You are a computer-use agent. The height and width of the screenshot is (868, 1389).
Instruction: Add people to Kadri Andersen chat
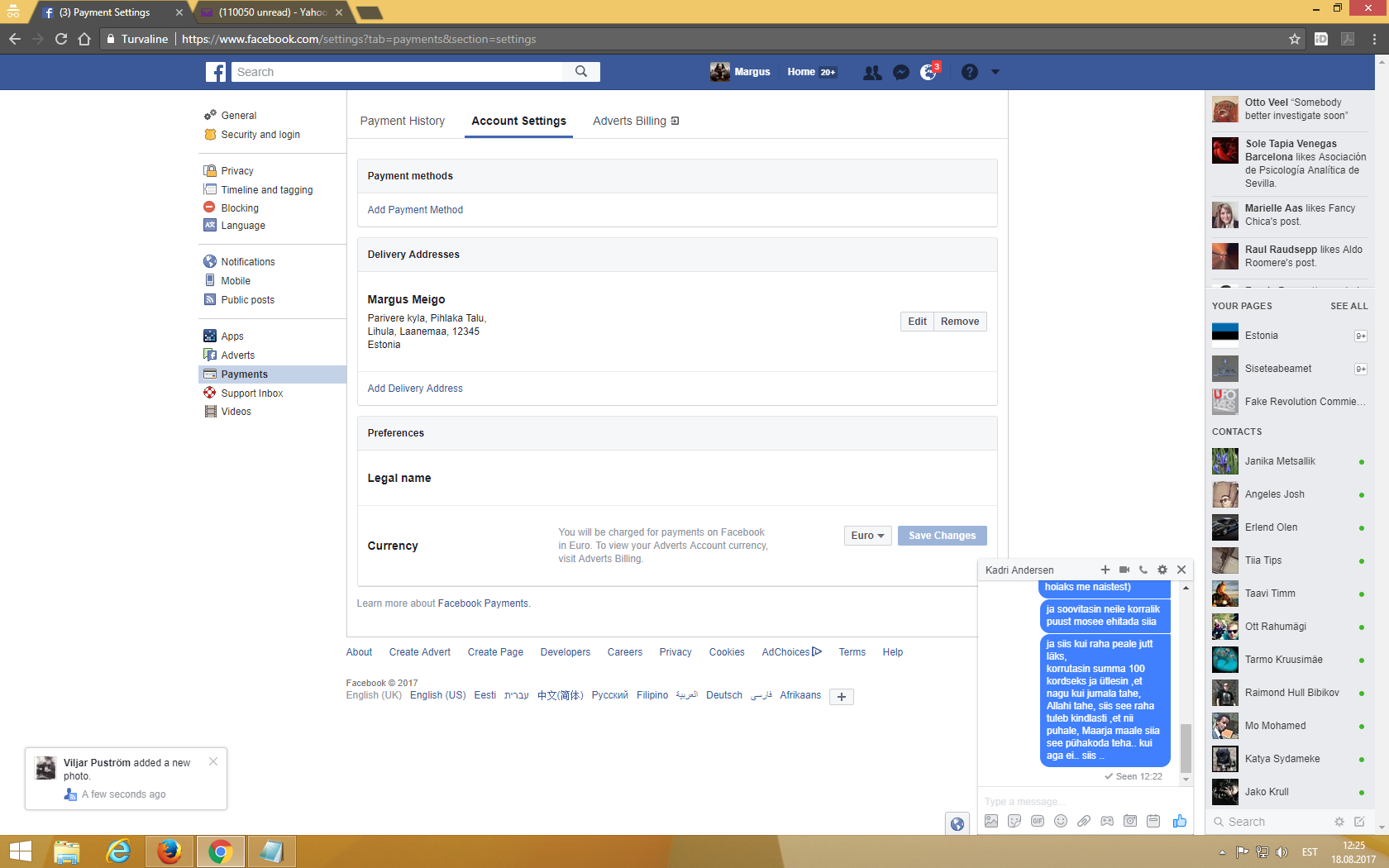[x=1105, y=570]
